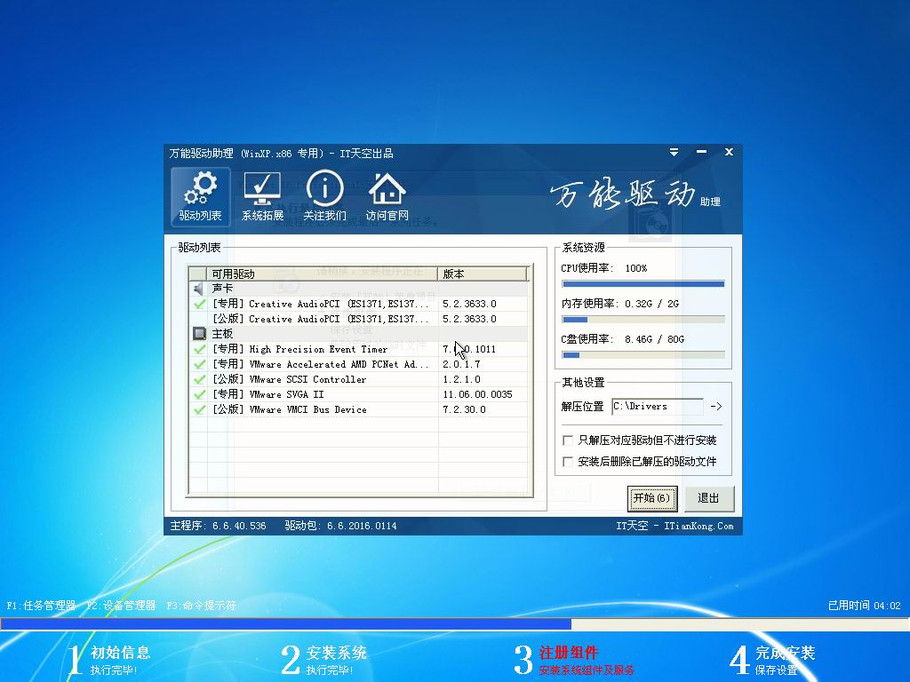Open the 驱动列表 gear icon tab
The width and height of the screenshot is (910, 682).
point(200,197)
